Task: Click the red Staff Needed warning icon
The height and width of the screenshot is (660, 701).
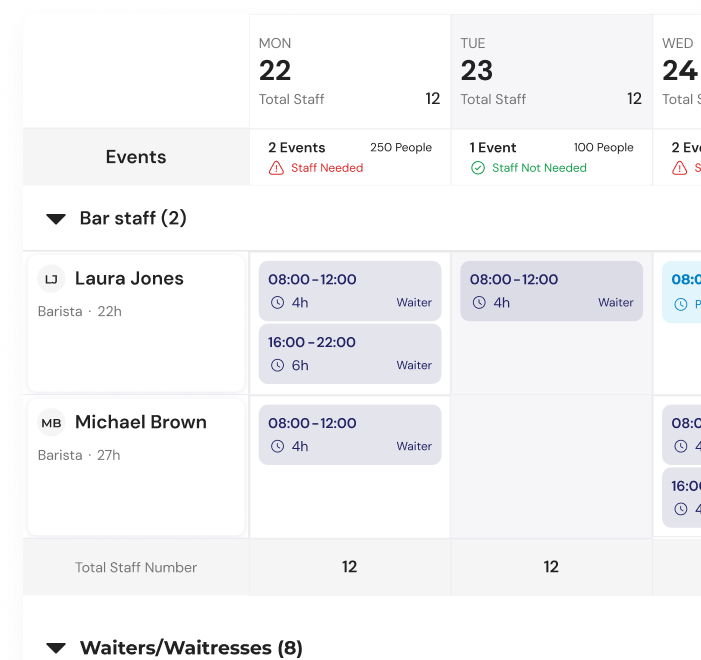Action: click(x=277, y=168)
